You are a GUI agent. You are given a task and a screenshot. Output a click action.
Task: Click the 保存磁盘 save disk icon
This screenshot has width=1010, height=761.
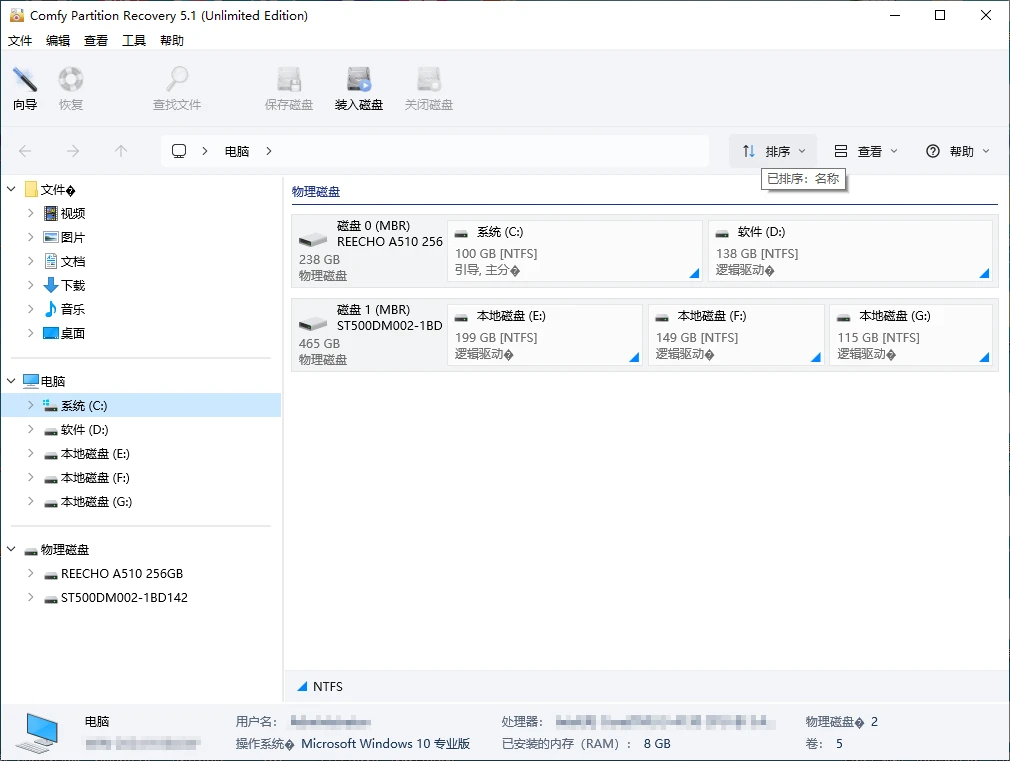click(x=288, y=87)
